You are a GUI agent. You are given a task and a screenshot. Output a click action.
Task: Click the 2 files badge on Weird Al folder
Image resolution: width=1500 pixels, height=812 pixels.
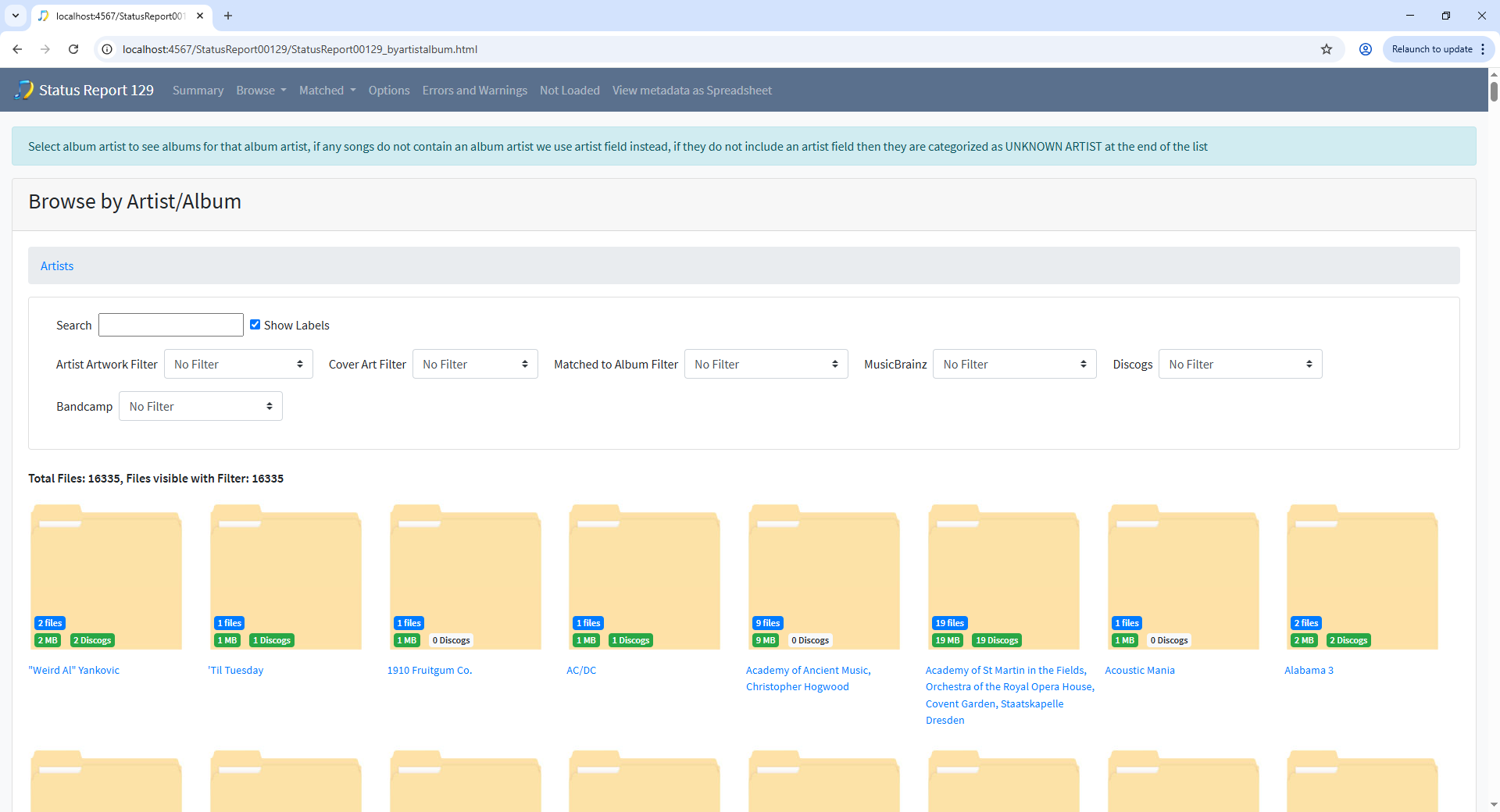[x=50, y=623]
